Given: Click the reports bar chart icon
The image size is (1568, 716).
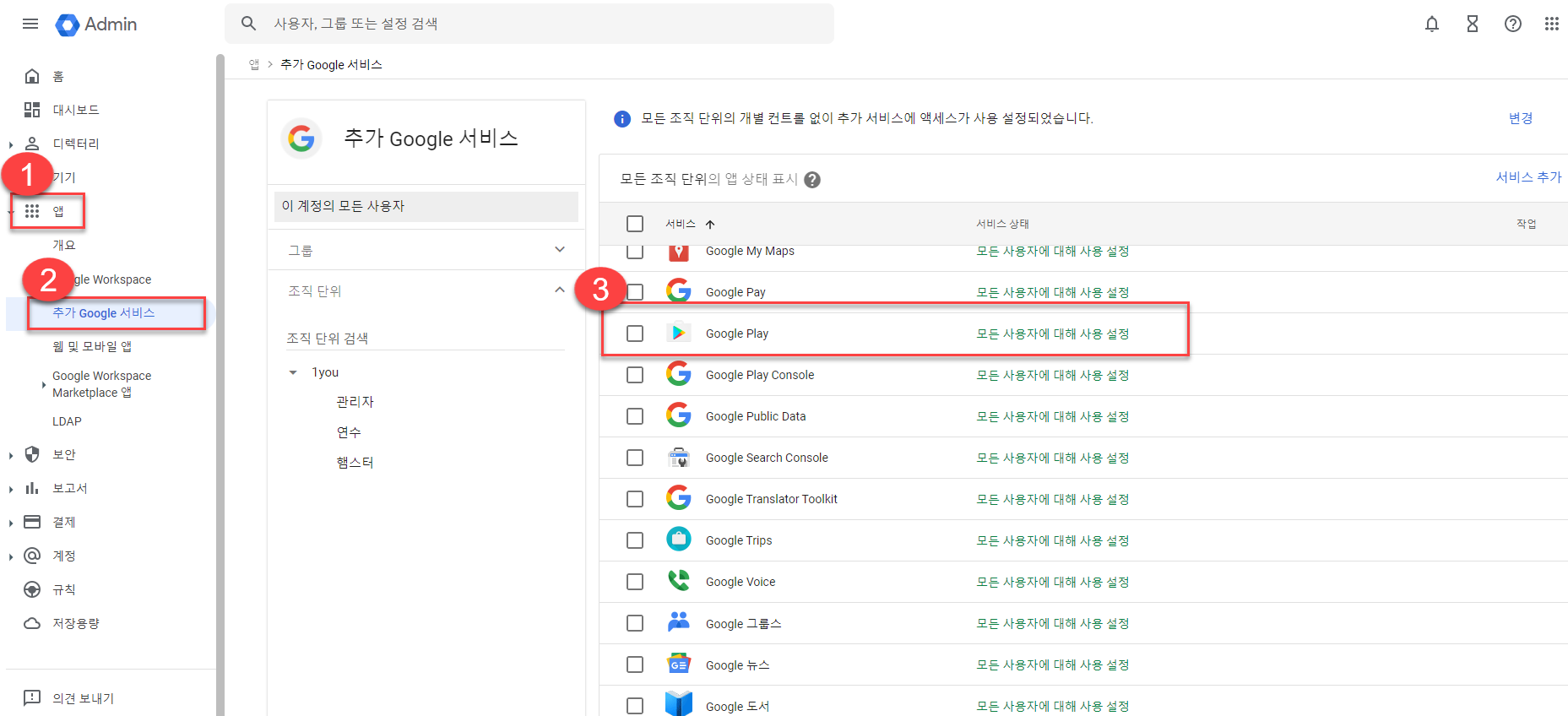Looking at the screenshot, I should pos(32,488).
